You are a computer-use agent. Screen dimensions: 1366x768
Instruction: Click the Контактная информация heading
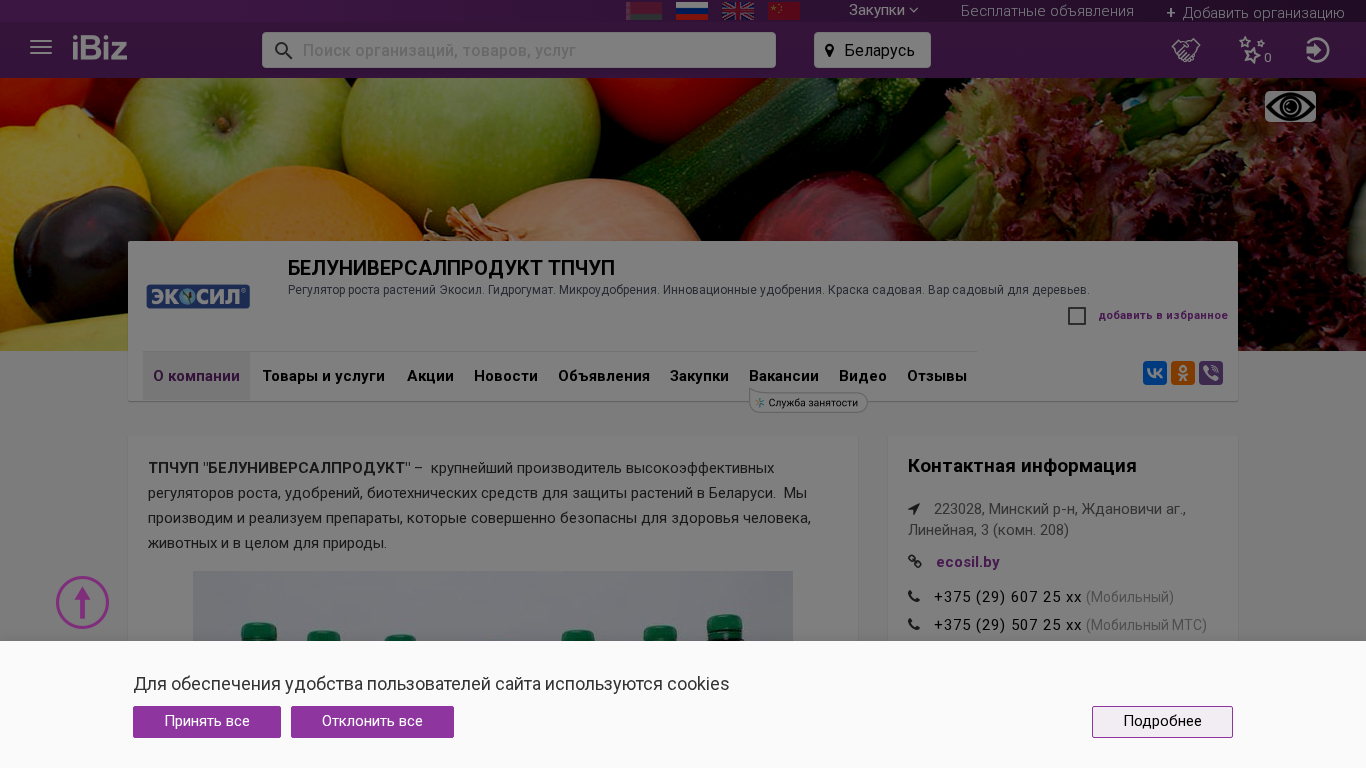tap(1022, 466)
